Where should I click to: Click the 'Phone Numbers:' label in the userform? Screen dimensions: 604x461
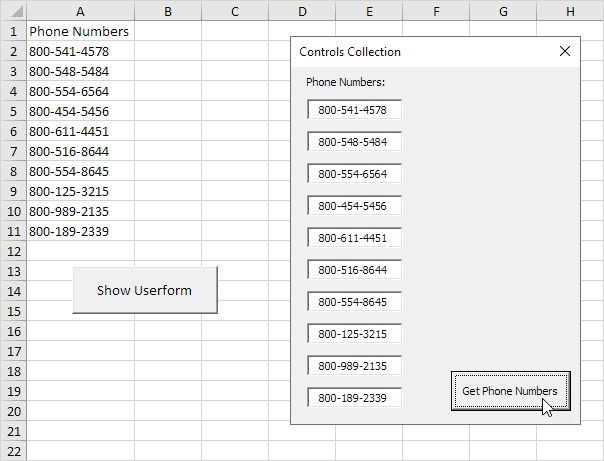tap(346, 82)
